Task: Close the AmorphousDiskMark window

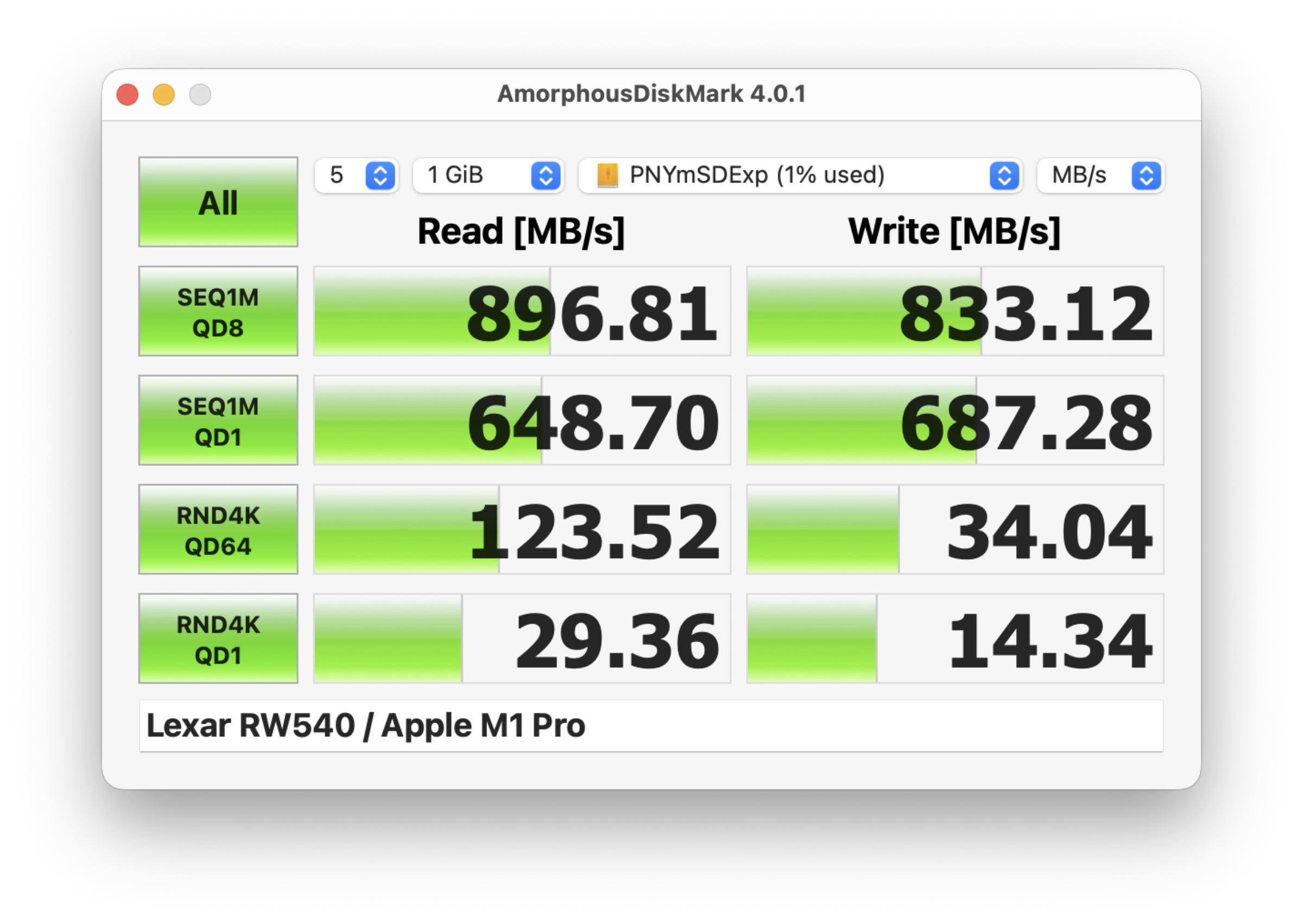Action: click(x=128, y=94)
